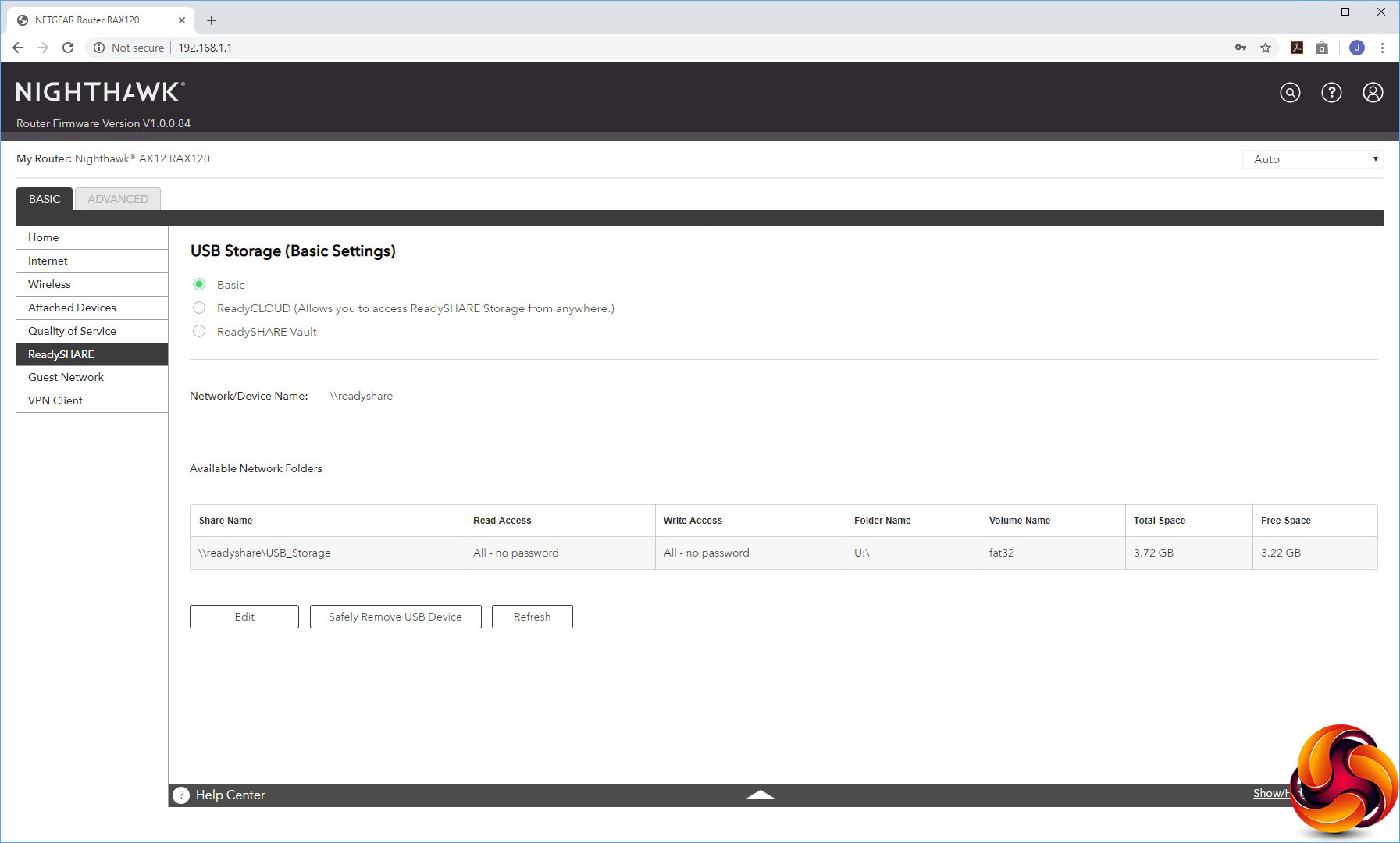This screenshot has width=1400, height=843.
Task: Open Wireless in the sidebar
Action: coord(92,284)
